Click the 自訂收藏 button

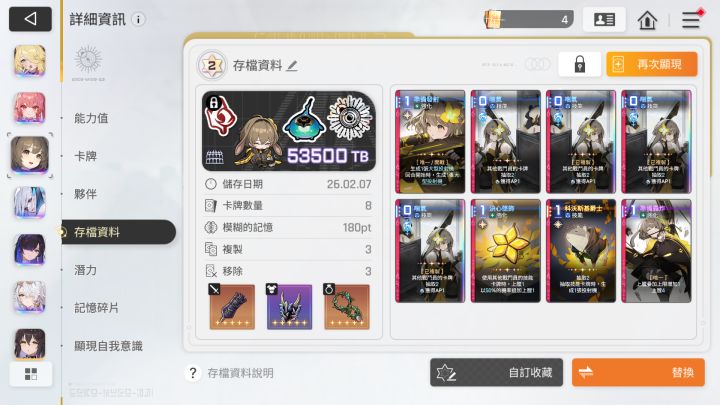496,372
